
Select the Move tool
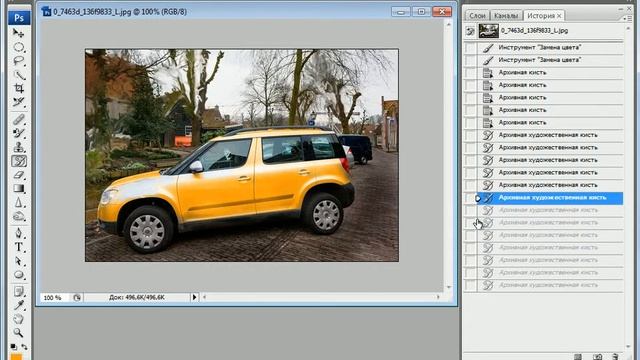[18, 33]
